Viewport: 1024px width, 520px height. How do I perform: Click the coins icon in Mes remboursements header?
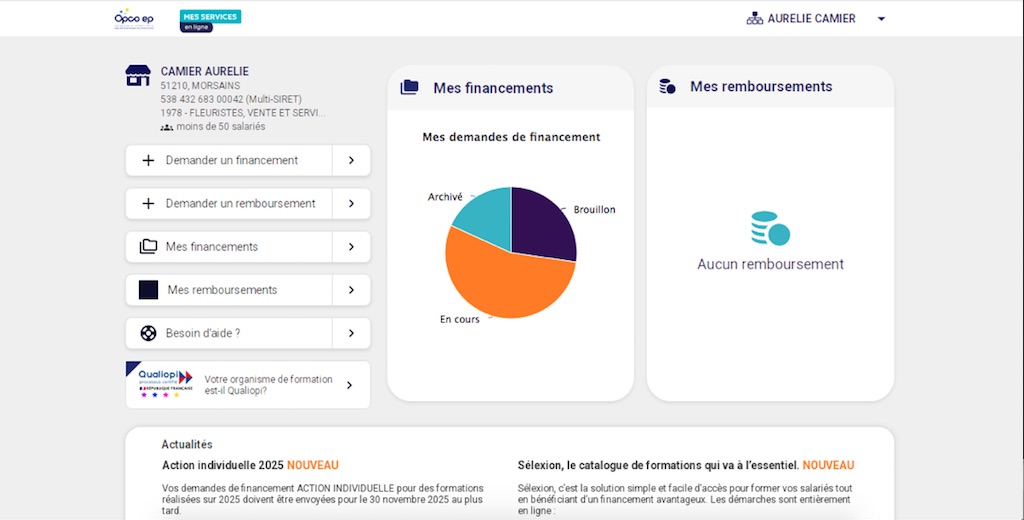click(x=668, y=87)
